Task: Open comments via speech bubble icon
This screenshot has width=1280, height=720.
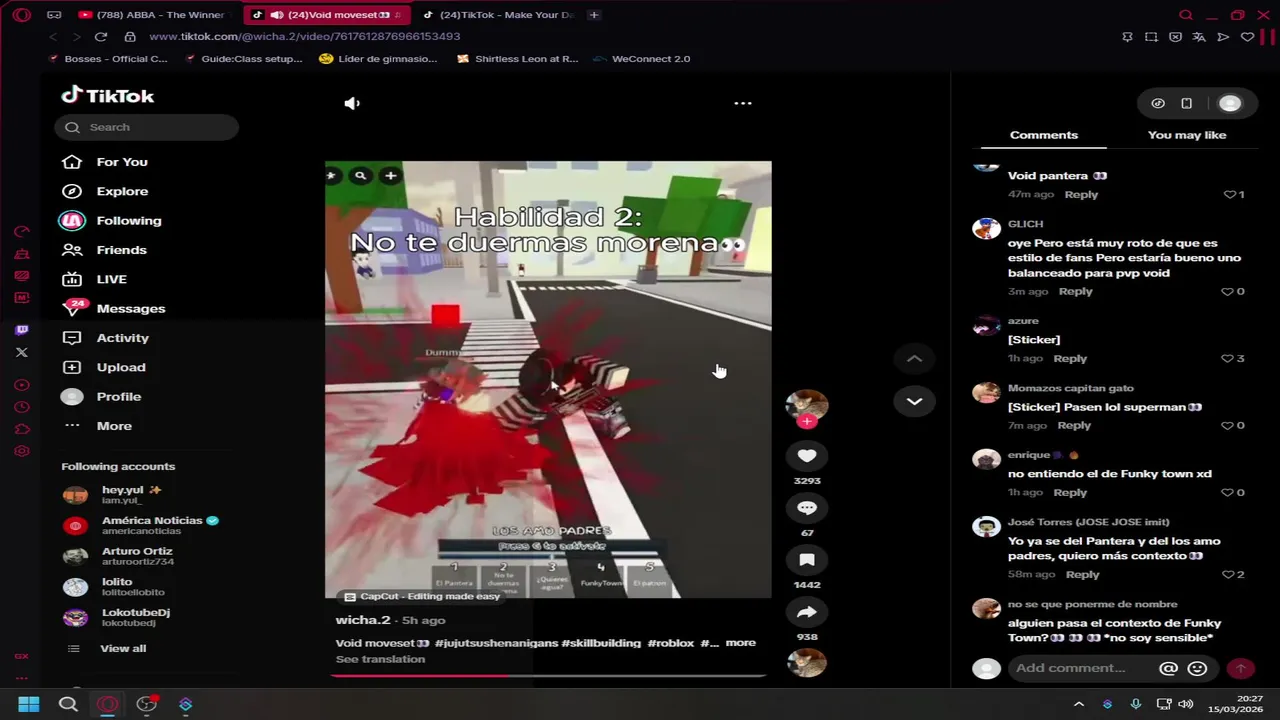Action: [x=807, y=508]
